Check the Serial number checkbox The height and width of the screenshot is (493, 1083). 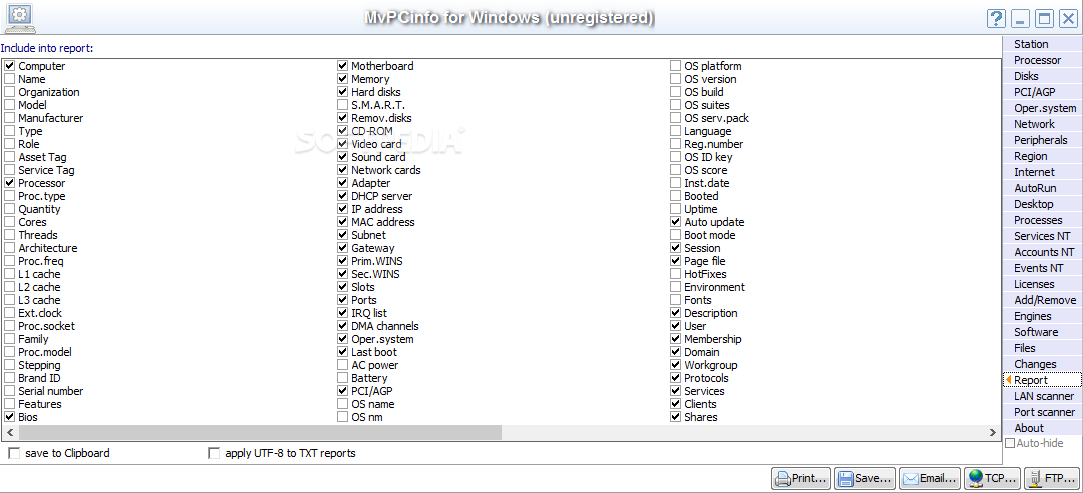coord(10,392)
